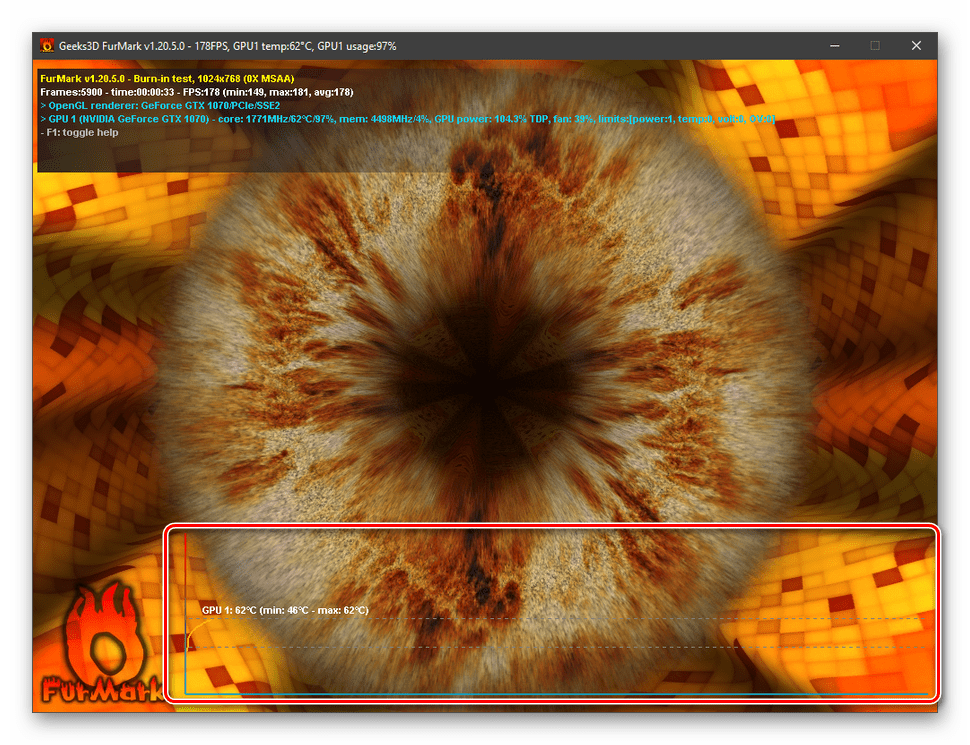This screenshot has height=745, width=970.
Task: Click the yellow temperature curve on graph
Action: [193, 629]
